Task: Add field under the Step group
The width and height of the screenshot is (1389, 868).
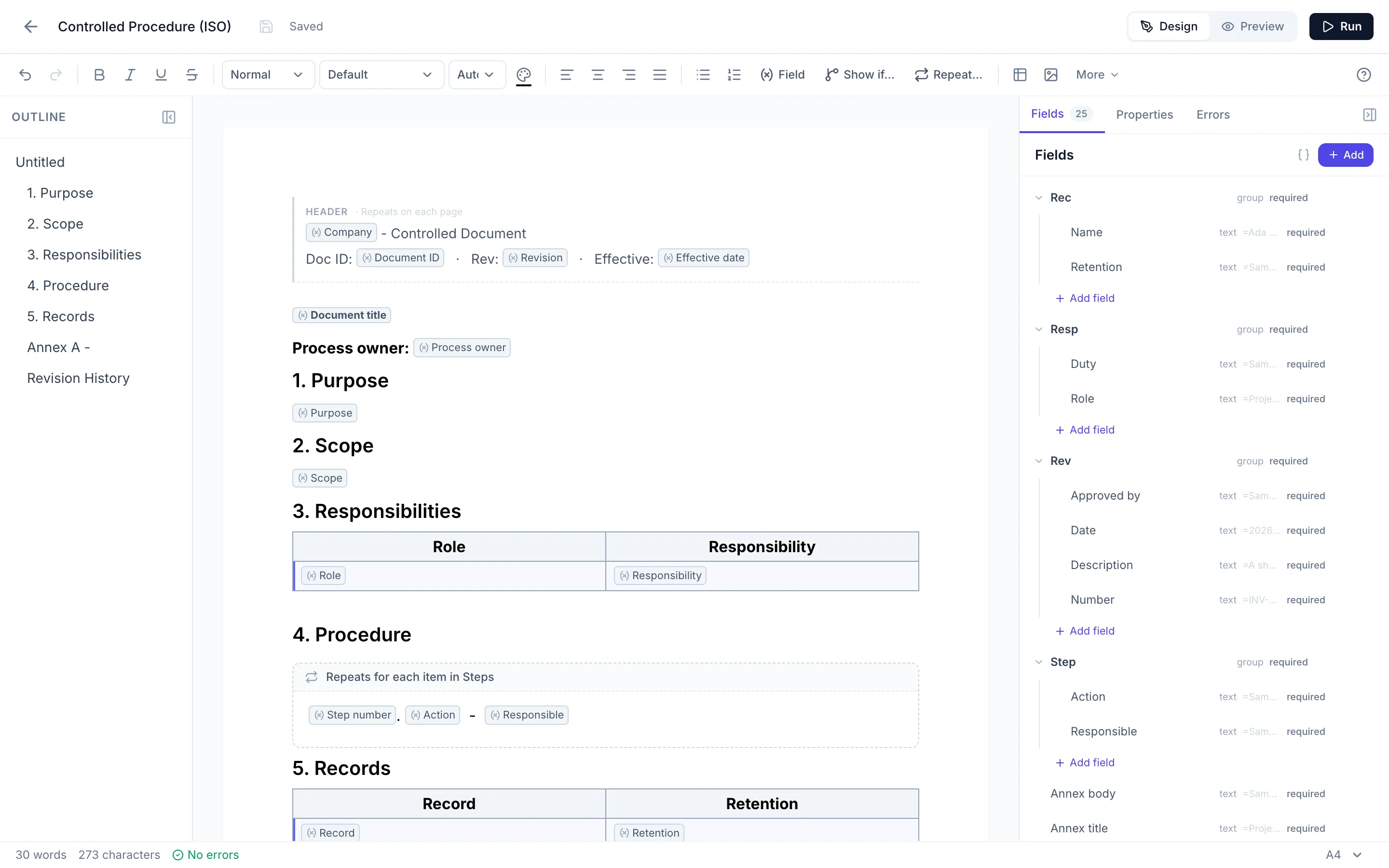Action: pos(1085,762)
